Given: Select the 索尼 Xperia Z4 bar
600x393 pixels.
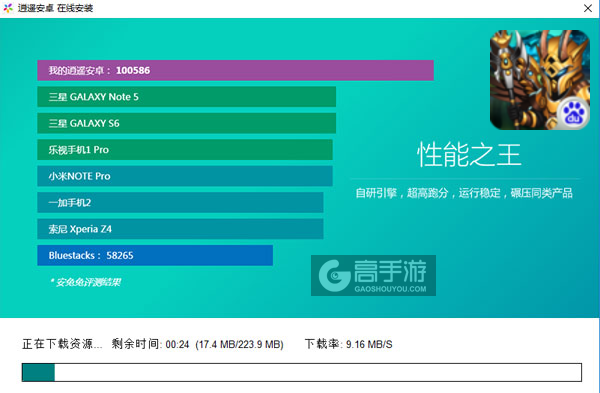Looking at the screenshot, I should tap(180, 229).
